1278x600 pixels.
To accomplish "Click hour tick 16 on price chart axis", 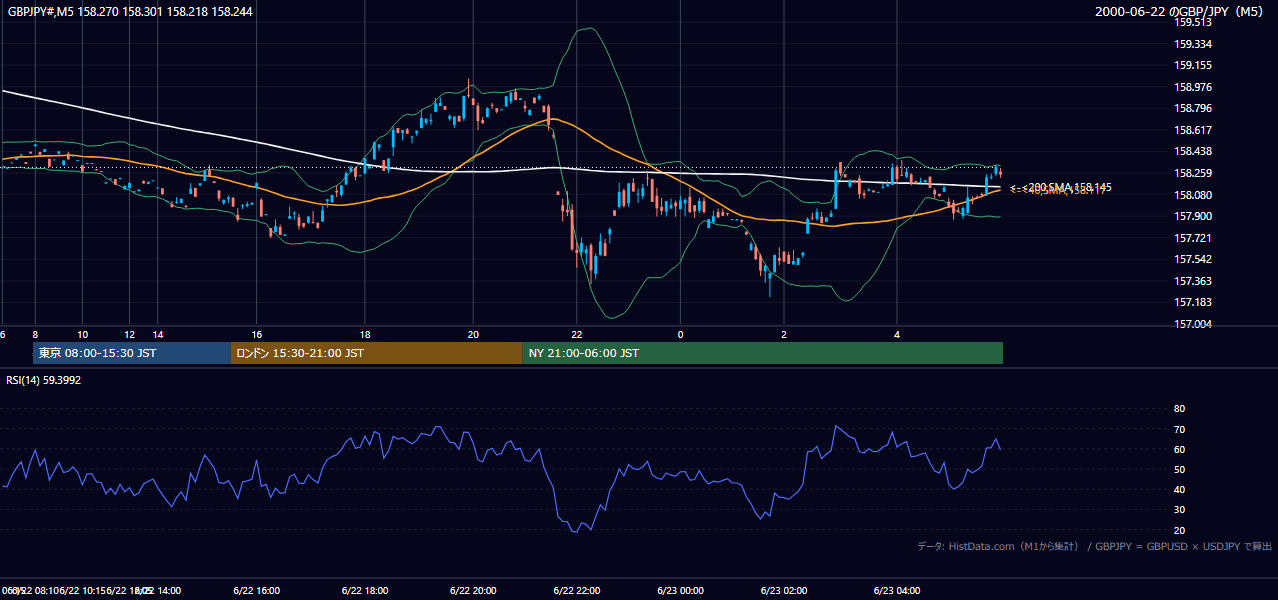I will pos(257,334).
